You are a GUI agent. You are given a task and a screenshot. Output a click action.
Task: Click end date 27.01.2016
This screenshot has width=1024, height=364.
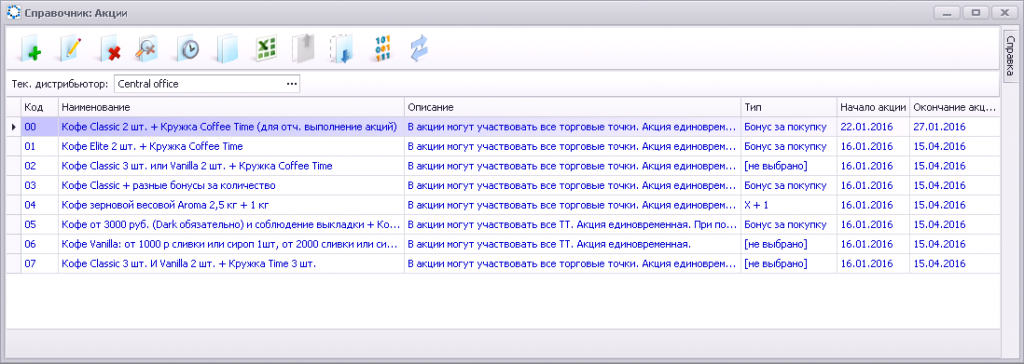click(955, 127)
